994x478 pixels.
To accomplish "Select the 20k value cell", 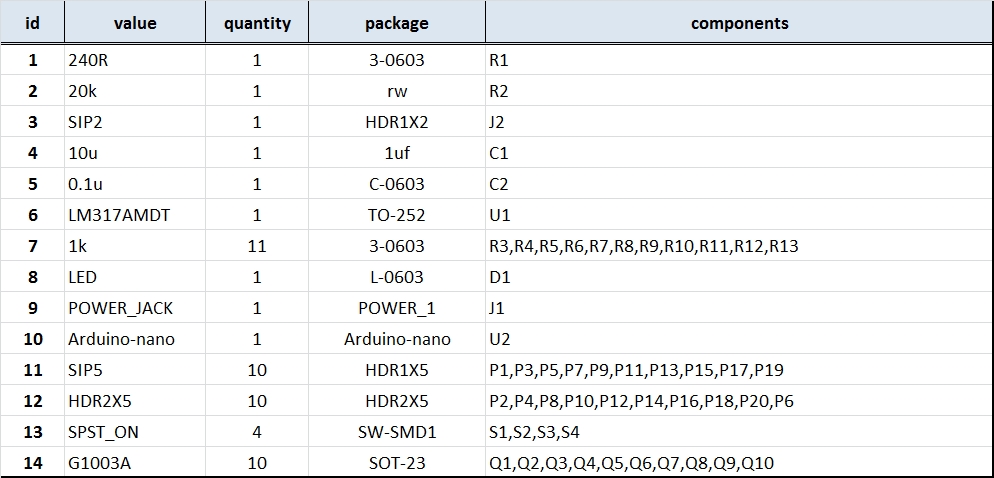I will click(135, 91).
